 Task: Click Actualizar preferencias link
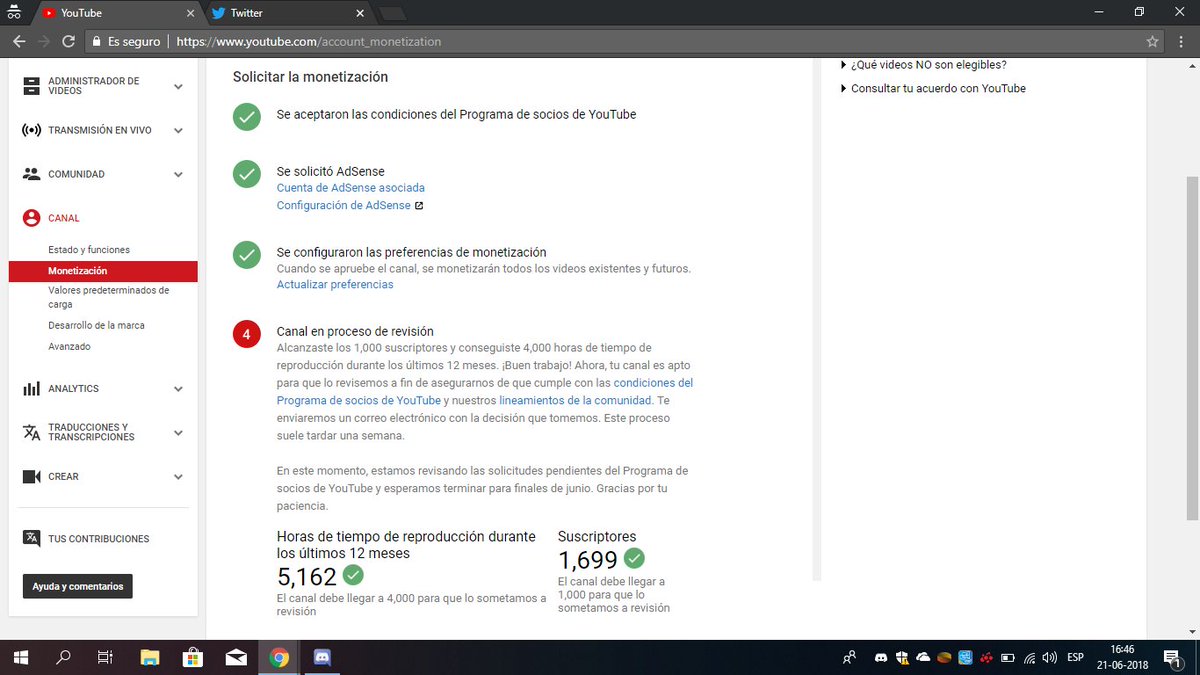pyautogui.click(x=335, y=284)
